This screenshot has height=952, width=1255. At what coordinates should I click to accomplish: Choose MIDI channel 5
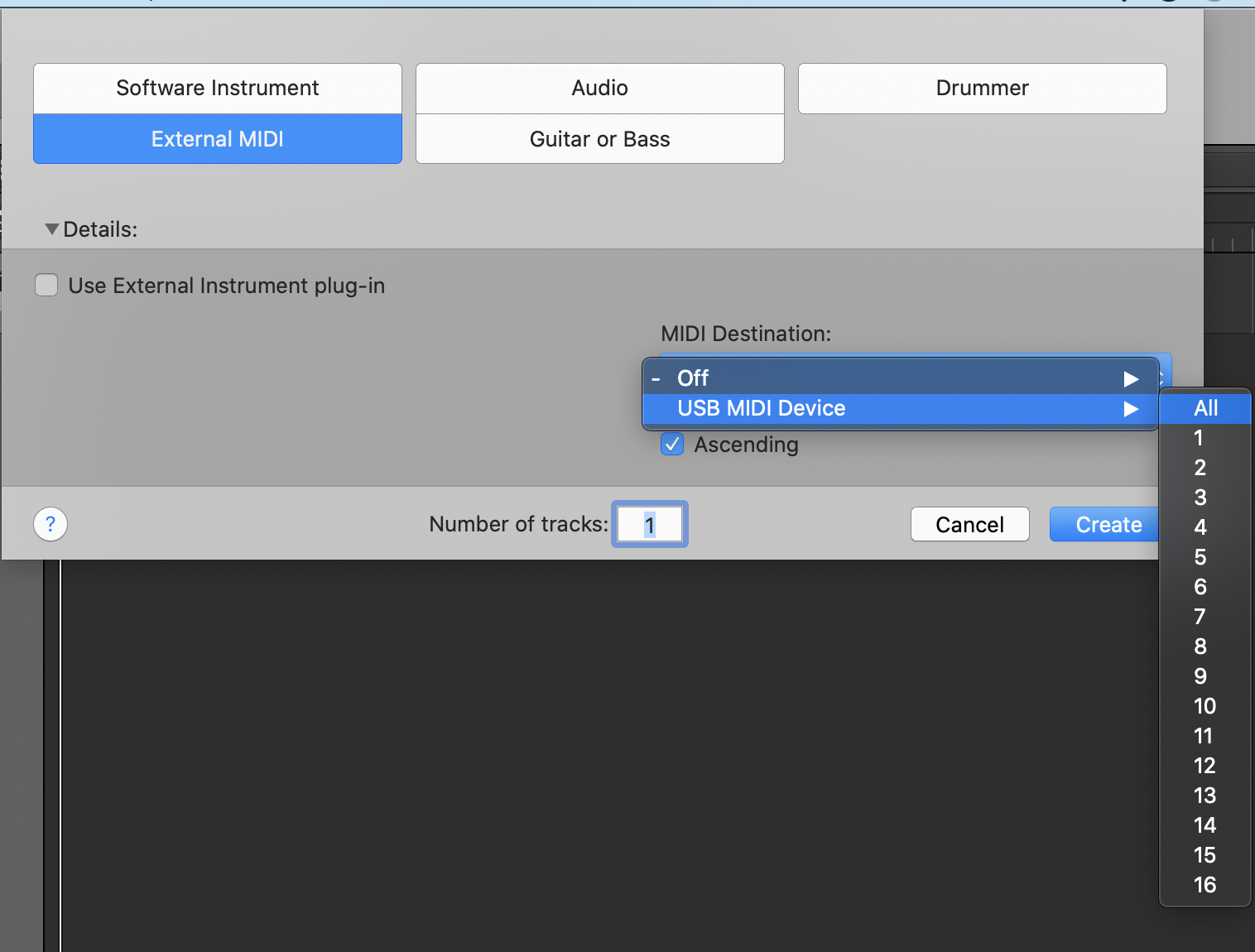[1205, 557]
